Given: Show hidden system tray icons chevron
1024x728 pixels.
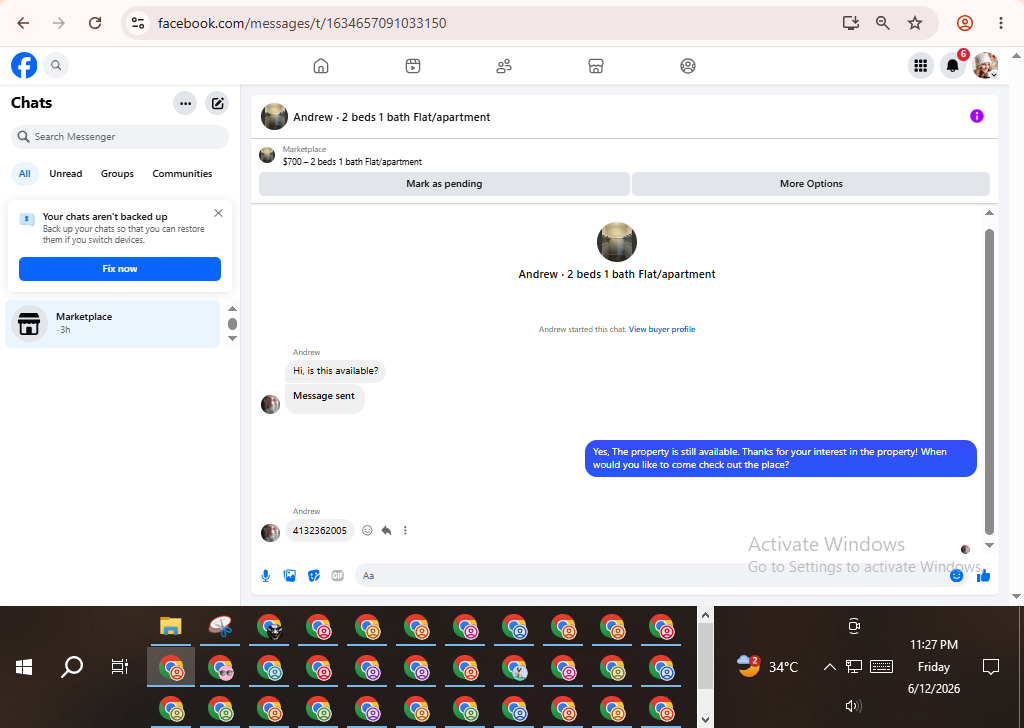Looking at the screenshot, I should point(829,667).
